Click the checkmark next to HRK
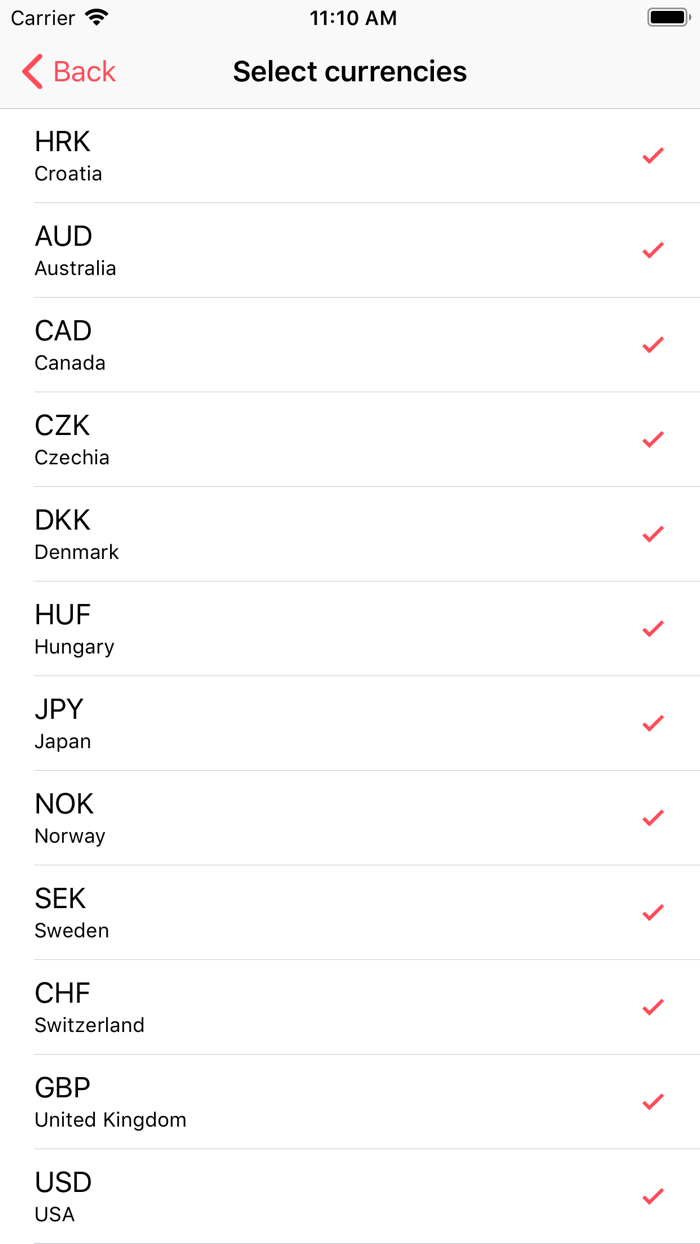 point(653,155)
